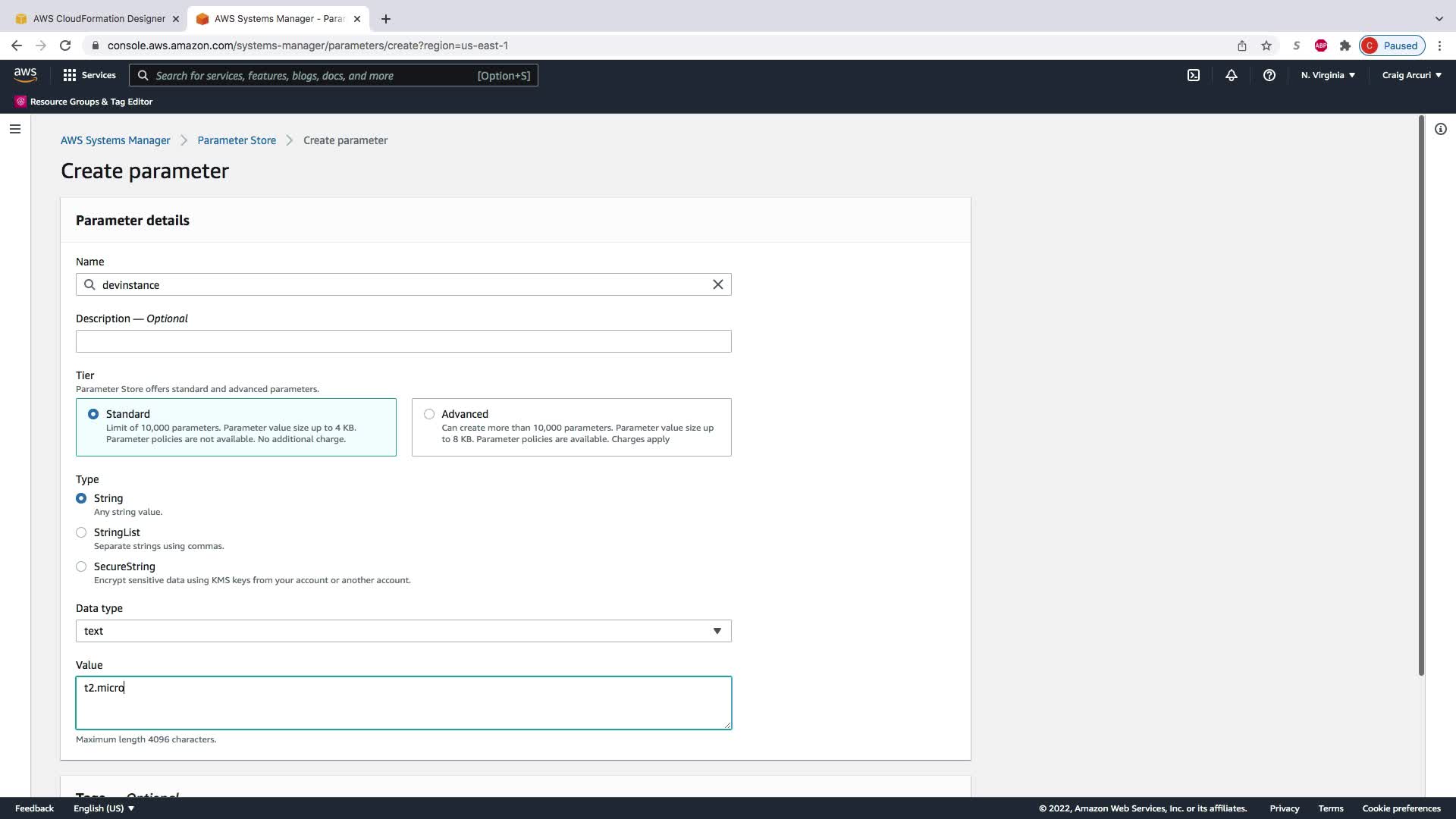
Task: Open the AWS CloudShell icon
Action: (x=1193, y=75)
